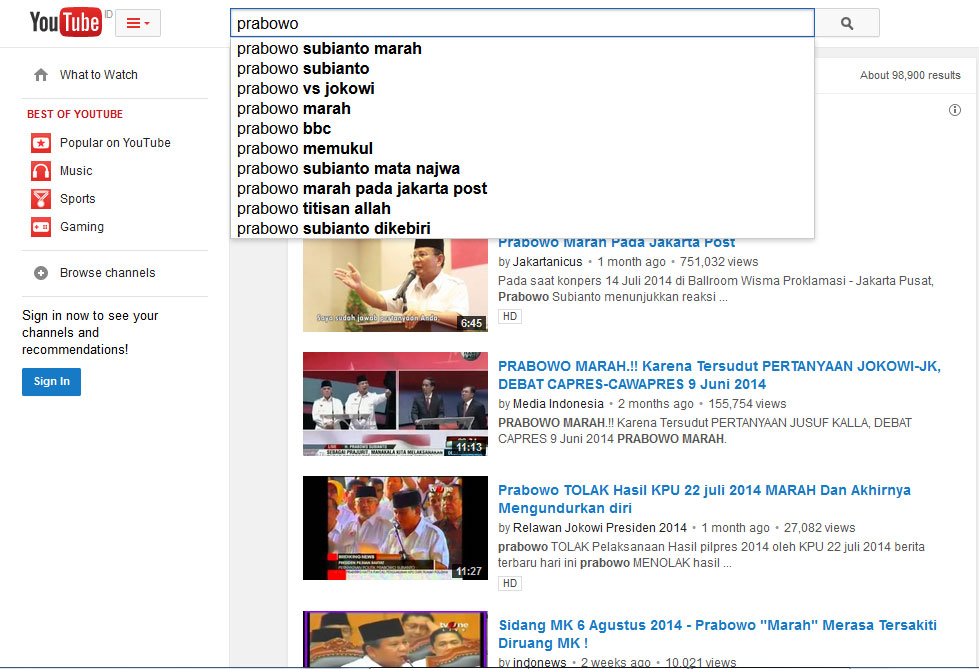The image size is (979, 669).
Task: Open video 'Prabowo TOLAK Hasil KPU 22 juli 2014'
Action: tap(704, 499)
